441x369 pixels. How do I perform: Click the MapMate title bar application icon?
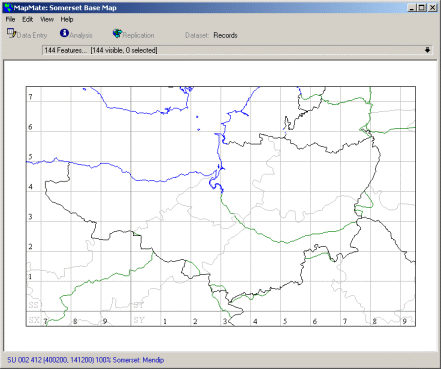(8, 7)
